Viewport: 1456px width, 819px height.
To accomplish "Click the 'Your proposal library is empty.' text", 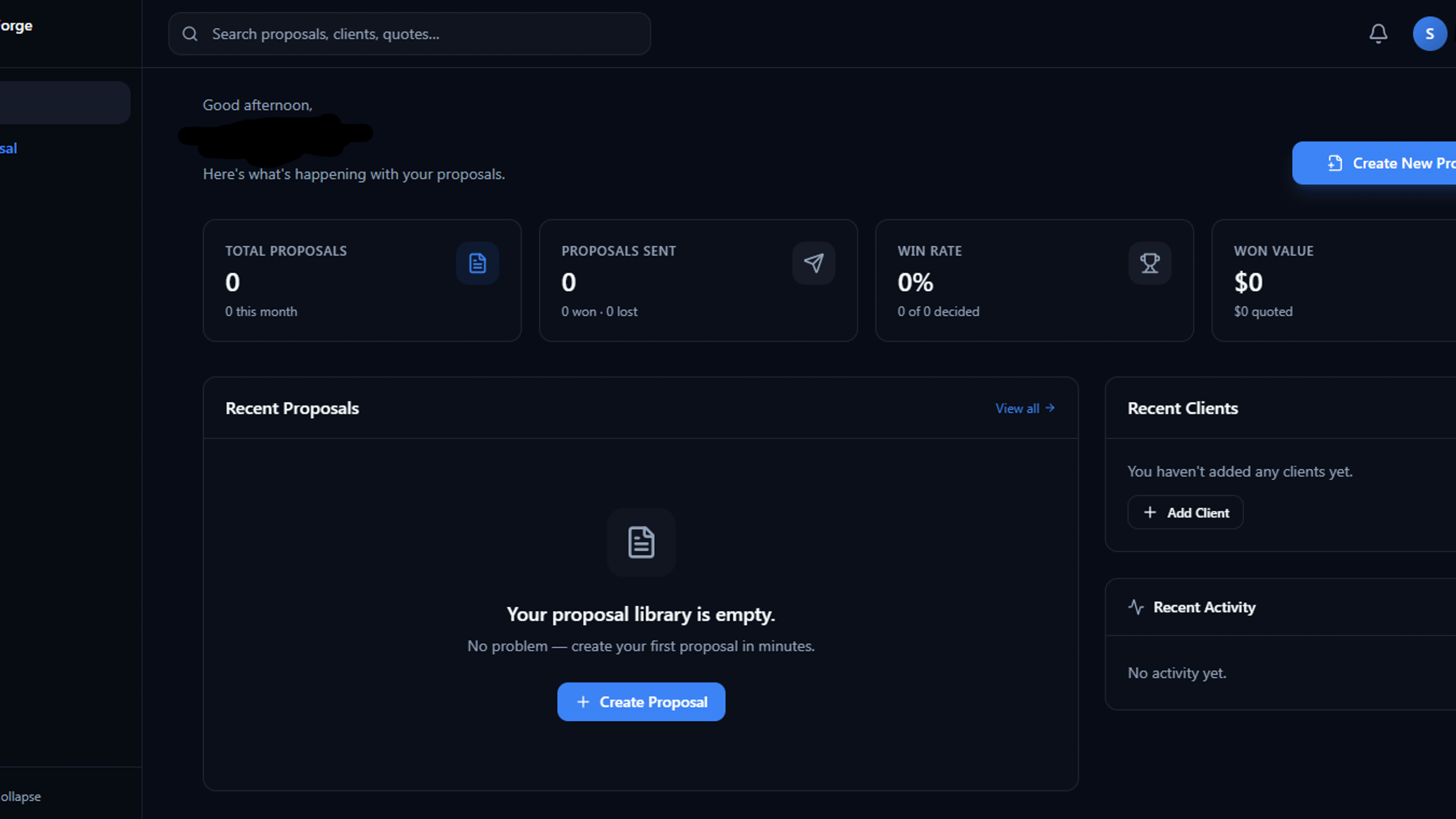I will click(641, 614).
